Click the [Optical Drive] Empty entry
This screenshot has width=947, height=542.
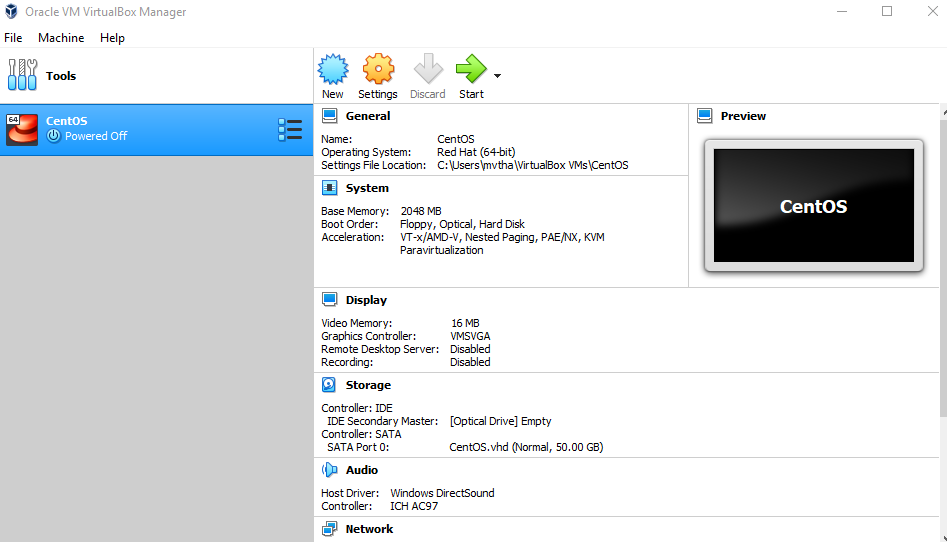[500, 421]
